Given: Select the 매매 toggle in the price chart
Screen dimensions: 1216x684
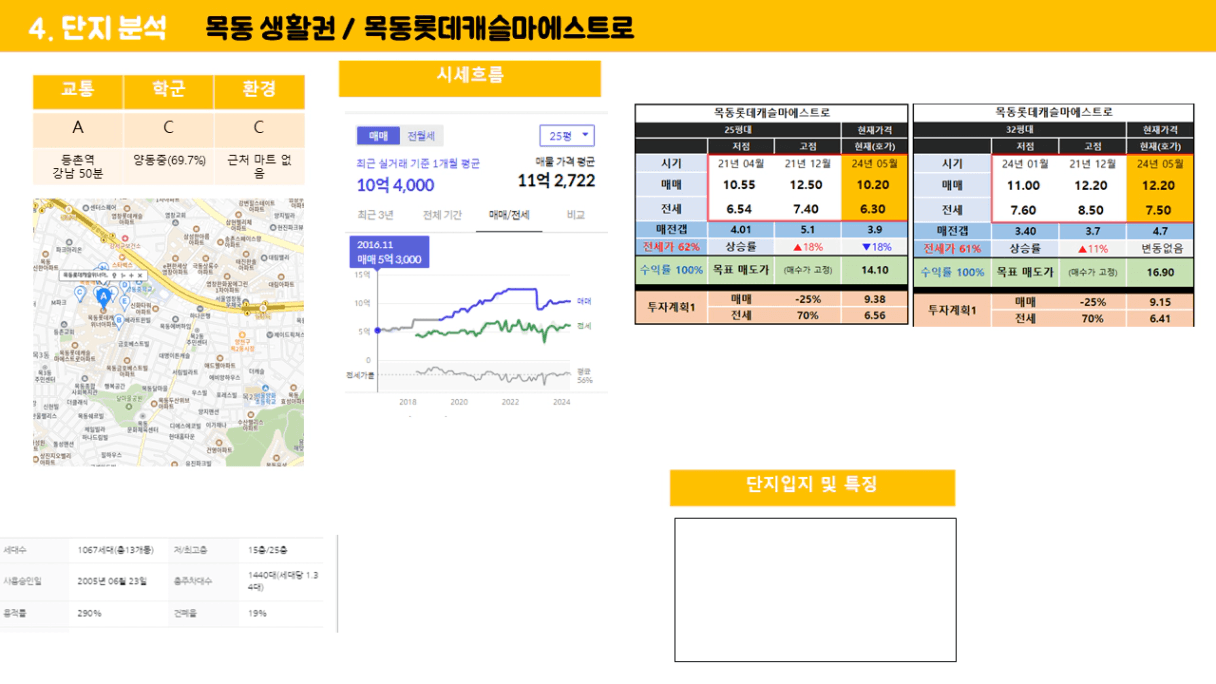Looking at the screenshot, I should tap(379, 136).
